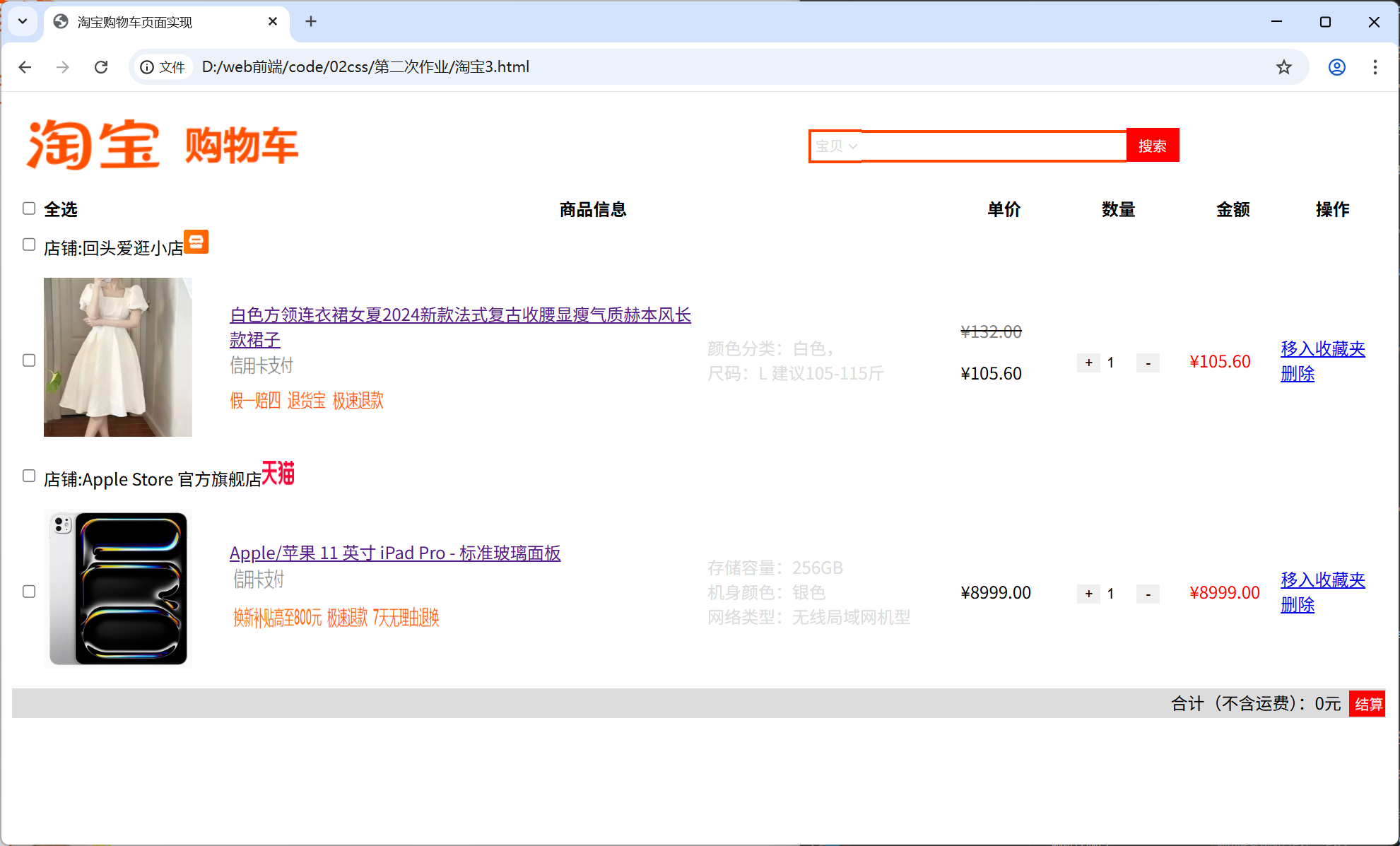Open the browser profile icon

click(1336, 67)
